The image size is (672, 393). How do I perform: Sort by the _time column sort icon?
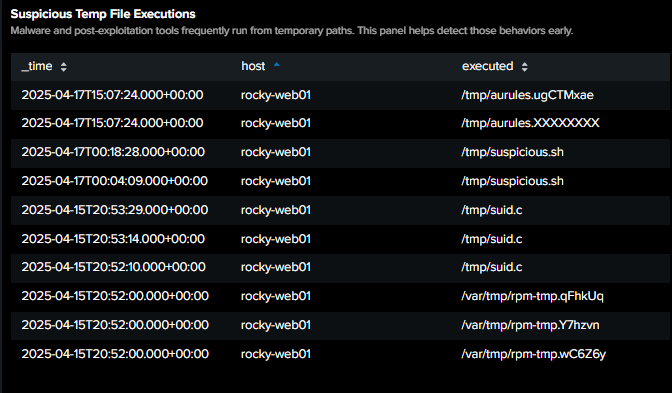coord(63,67)
